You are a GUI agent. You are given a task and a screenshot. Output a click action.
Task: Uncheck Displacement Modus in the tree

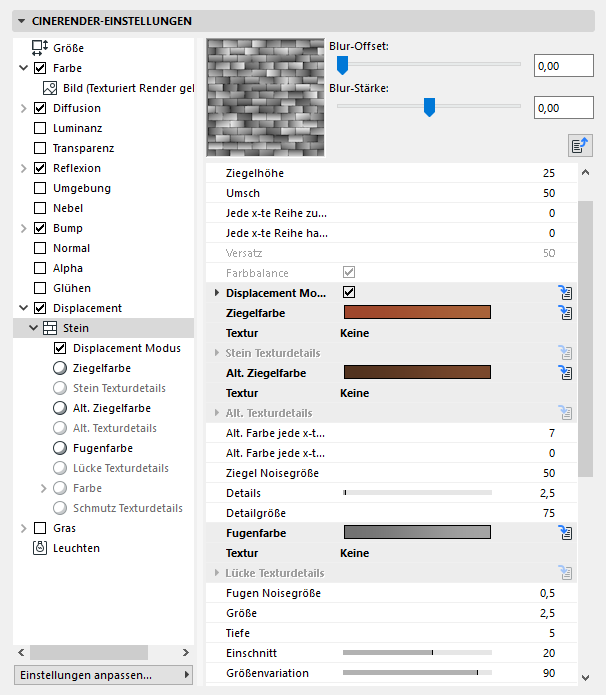click(60, 348)
